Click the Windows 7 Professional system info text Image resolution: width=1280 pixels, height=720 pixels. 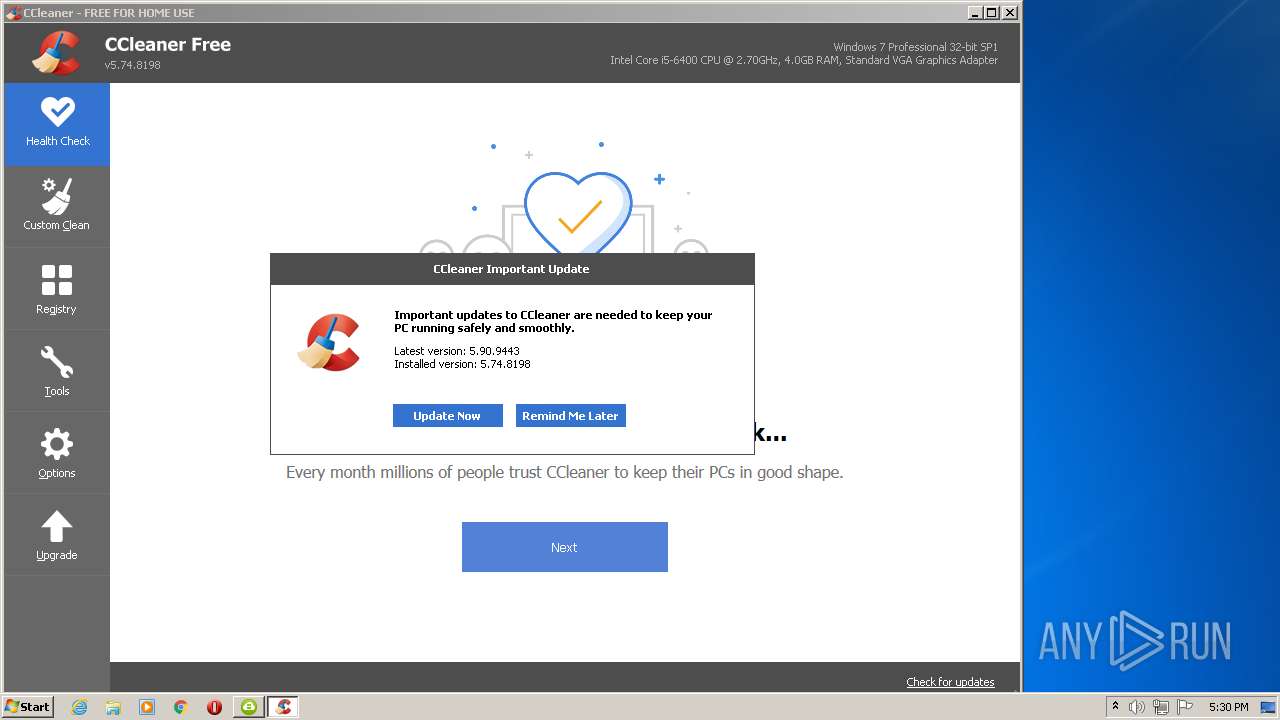(915, 47)
